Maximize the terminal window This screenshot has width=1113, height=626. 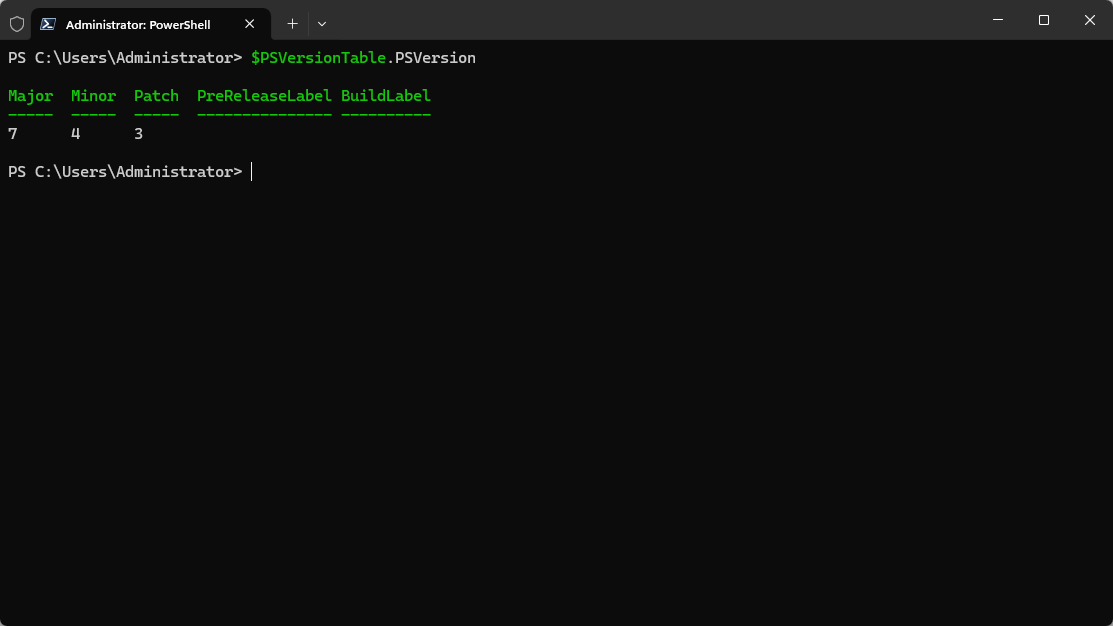(1044, 20)
